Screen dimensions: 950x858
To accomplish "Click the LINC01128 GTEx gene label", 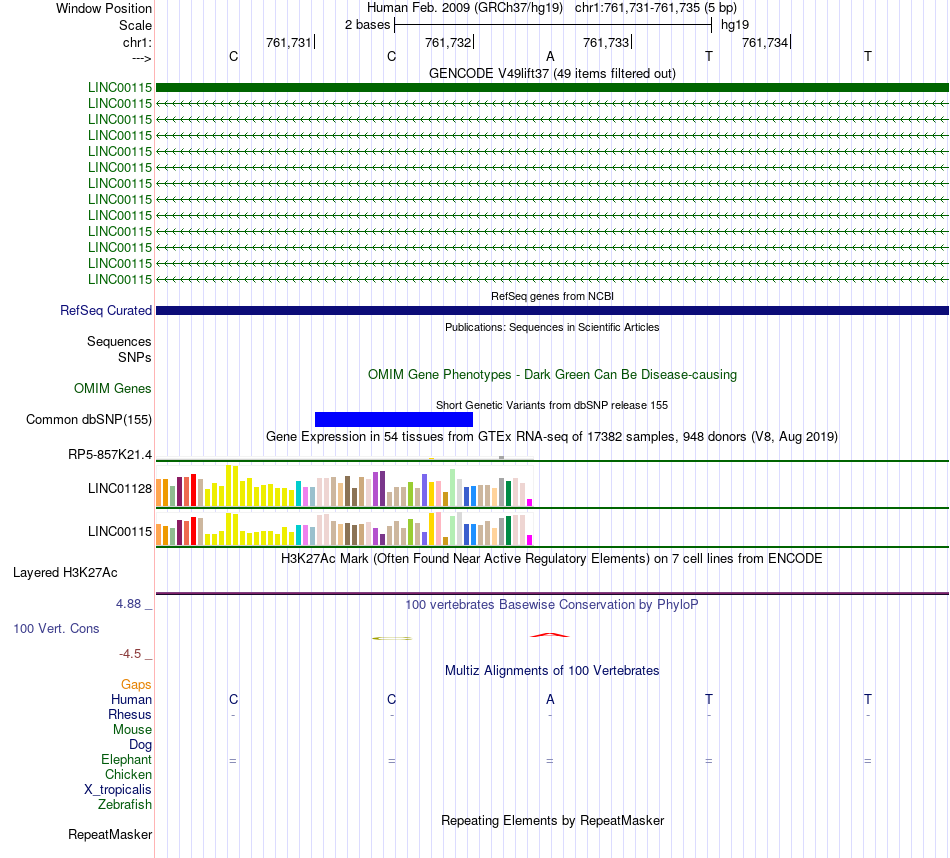I will click(120, 488).
